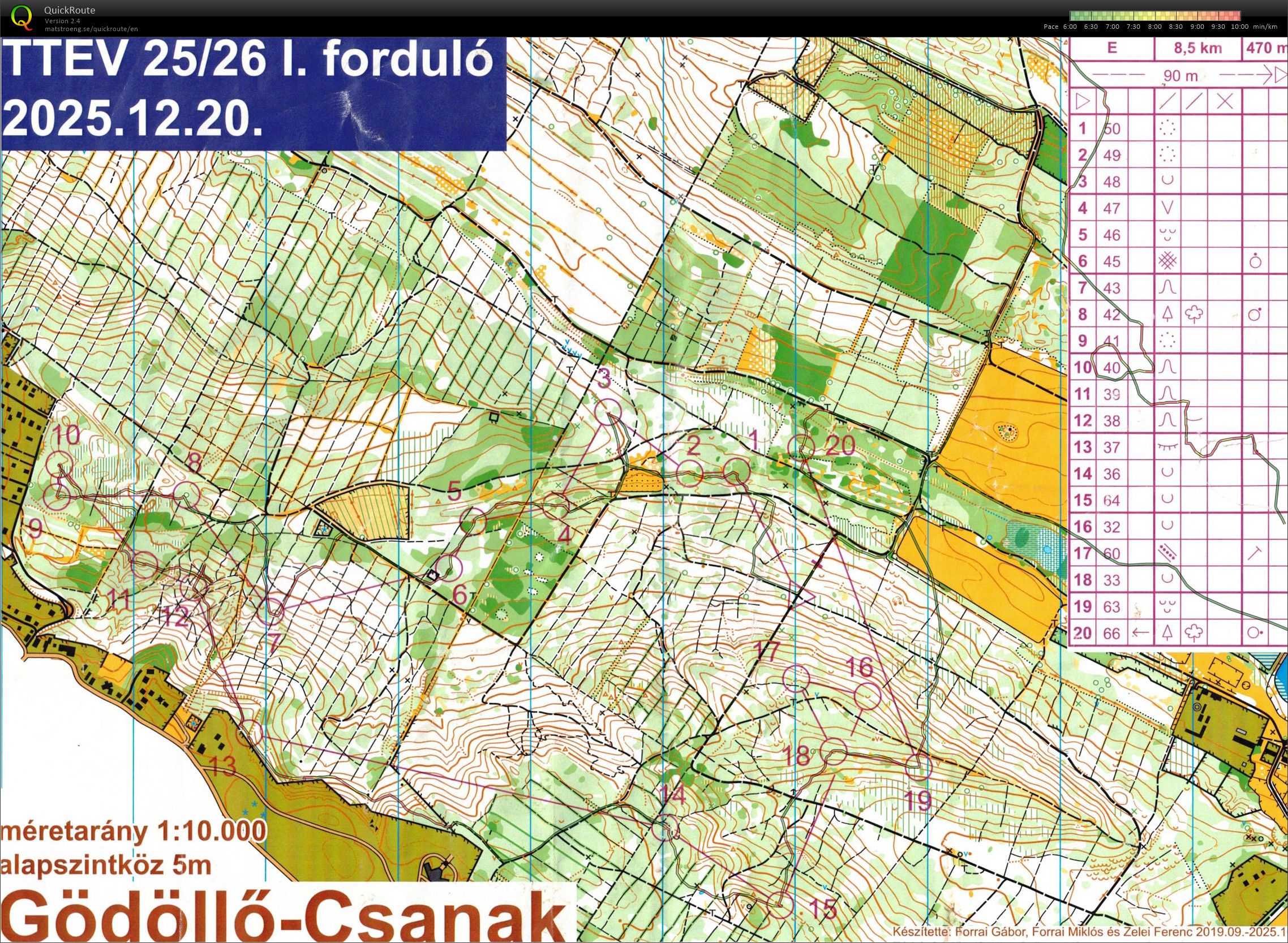The image size is (1288, 943).
Task: Click the dotted-line symbol in row 17
Action: pyautogui.click(x=1168, y=553)
